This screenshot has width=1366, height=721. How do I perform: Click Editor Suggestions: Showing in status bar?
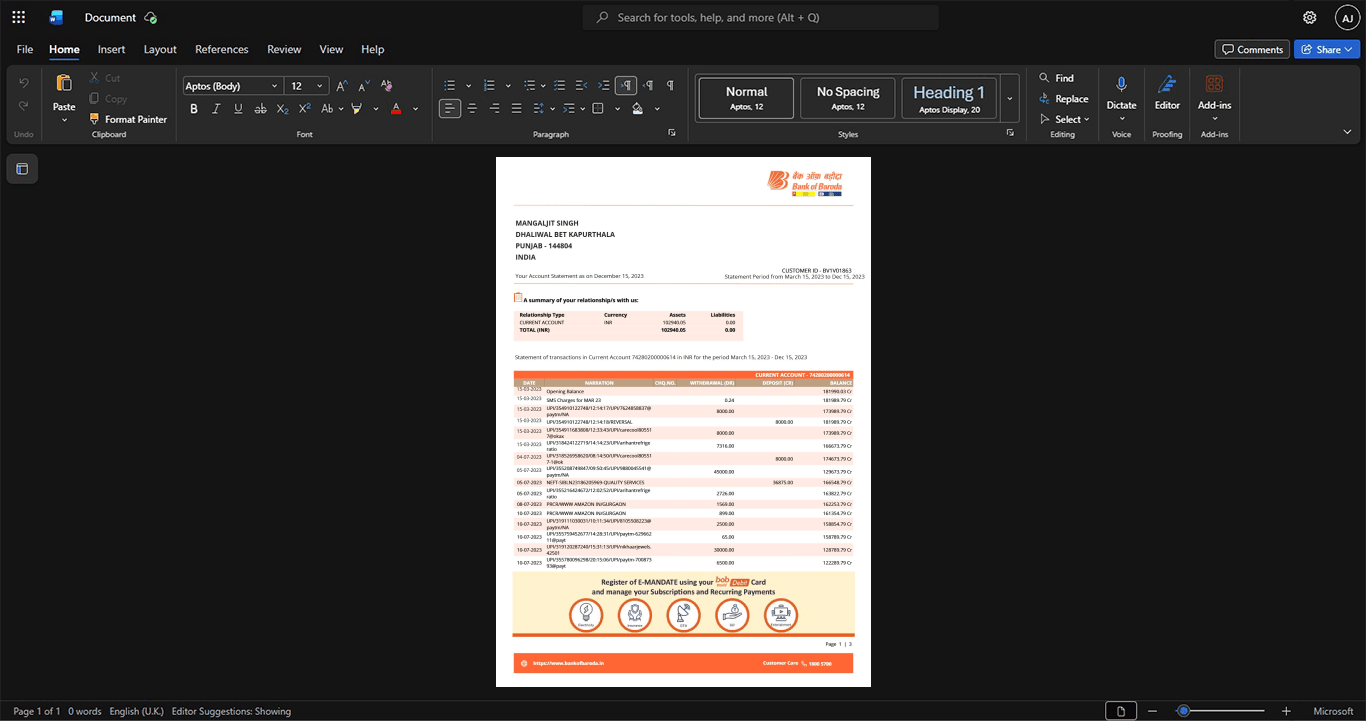231,711
